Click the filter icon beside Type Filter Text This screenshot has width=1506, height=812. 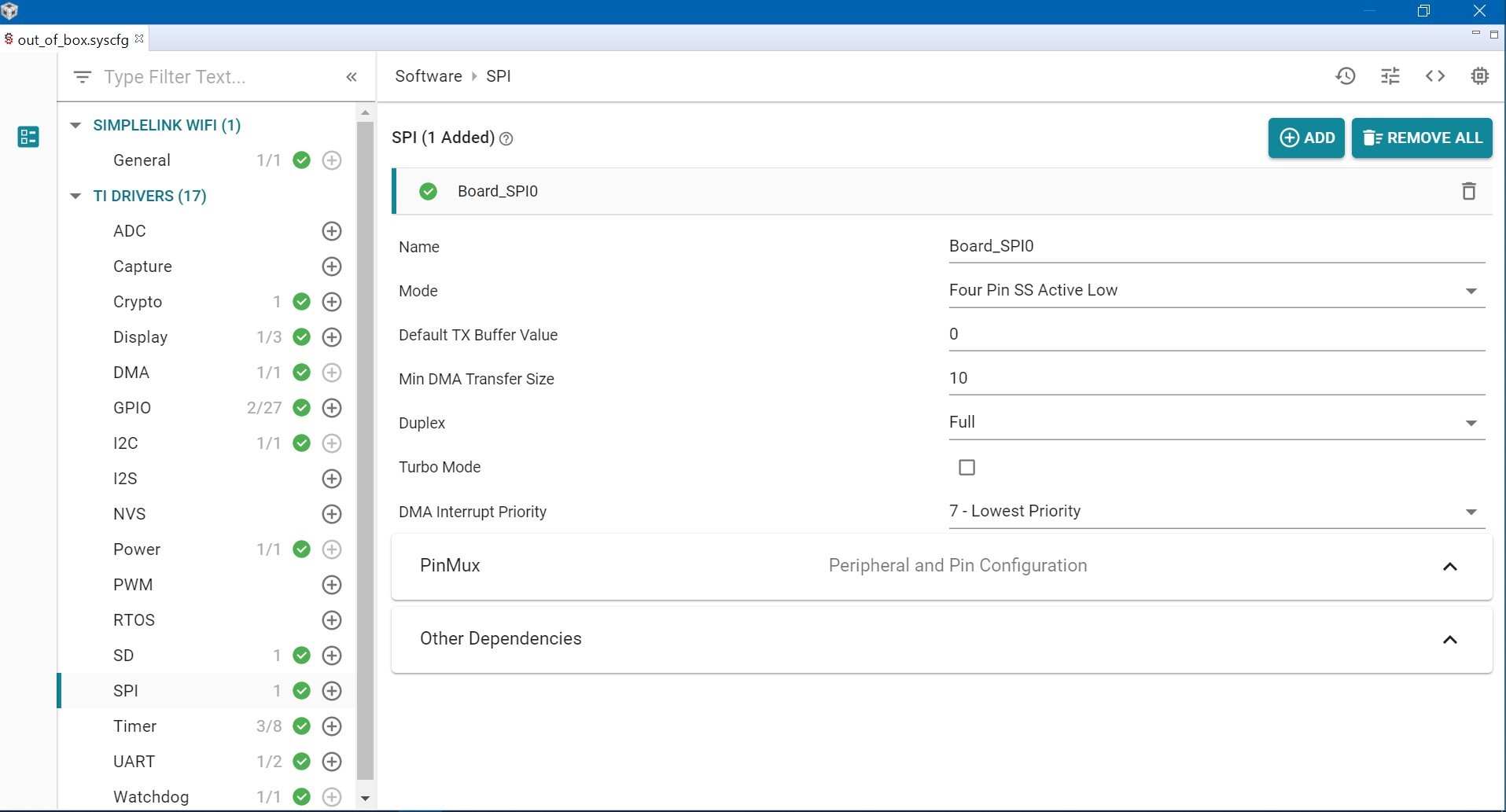(82, 77)
